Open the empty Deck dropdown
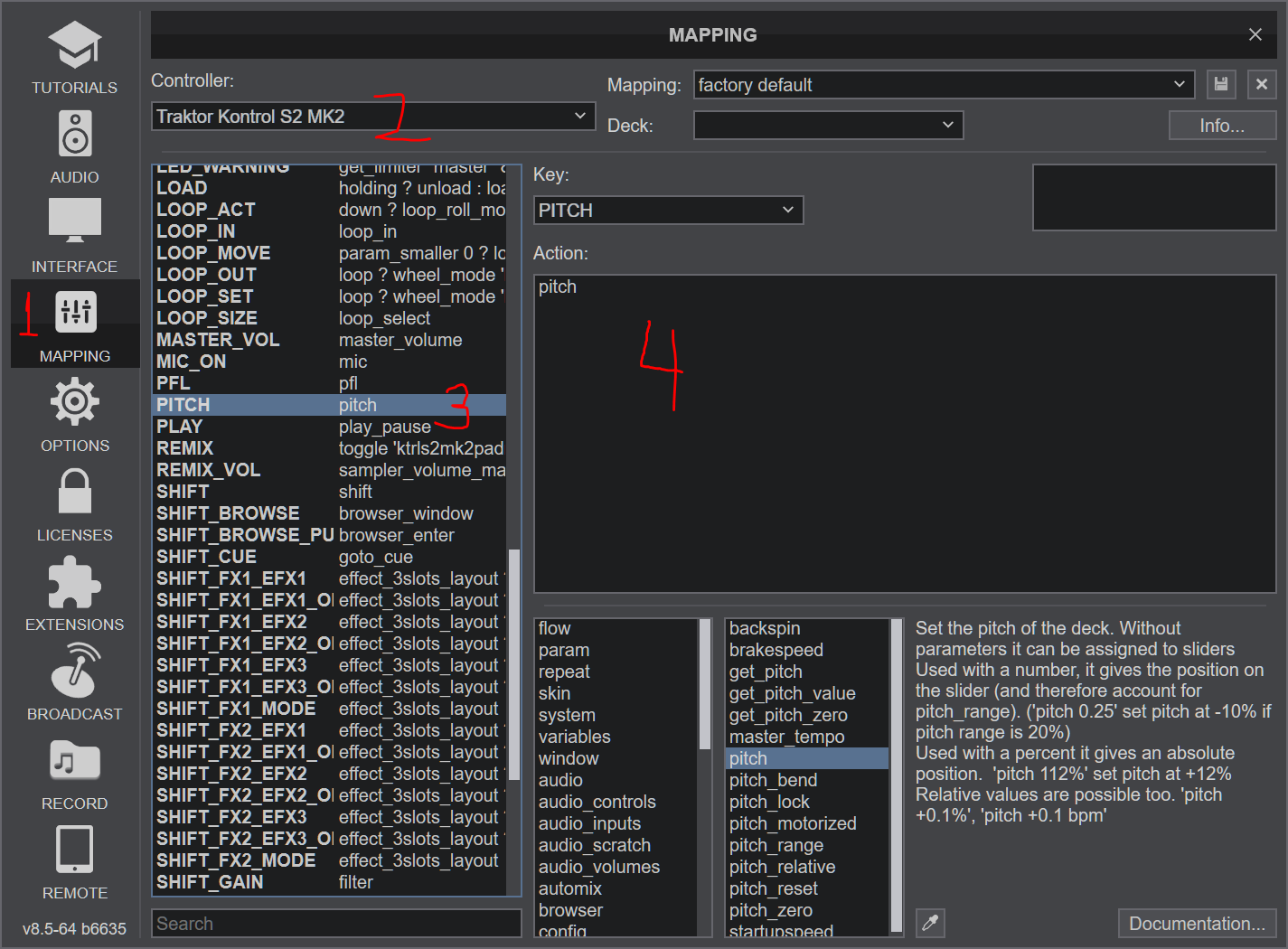This screenshot has height=949, width=1288. pos(828,126)
